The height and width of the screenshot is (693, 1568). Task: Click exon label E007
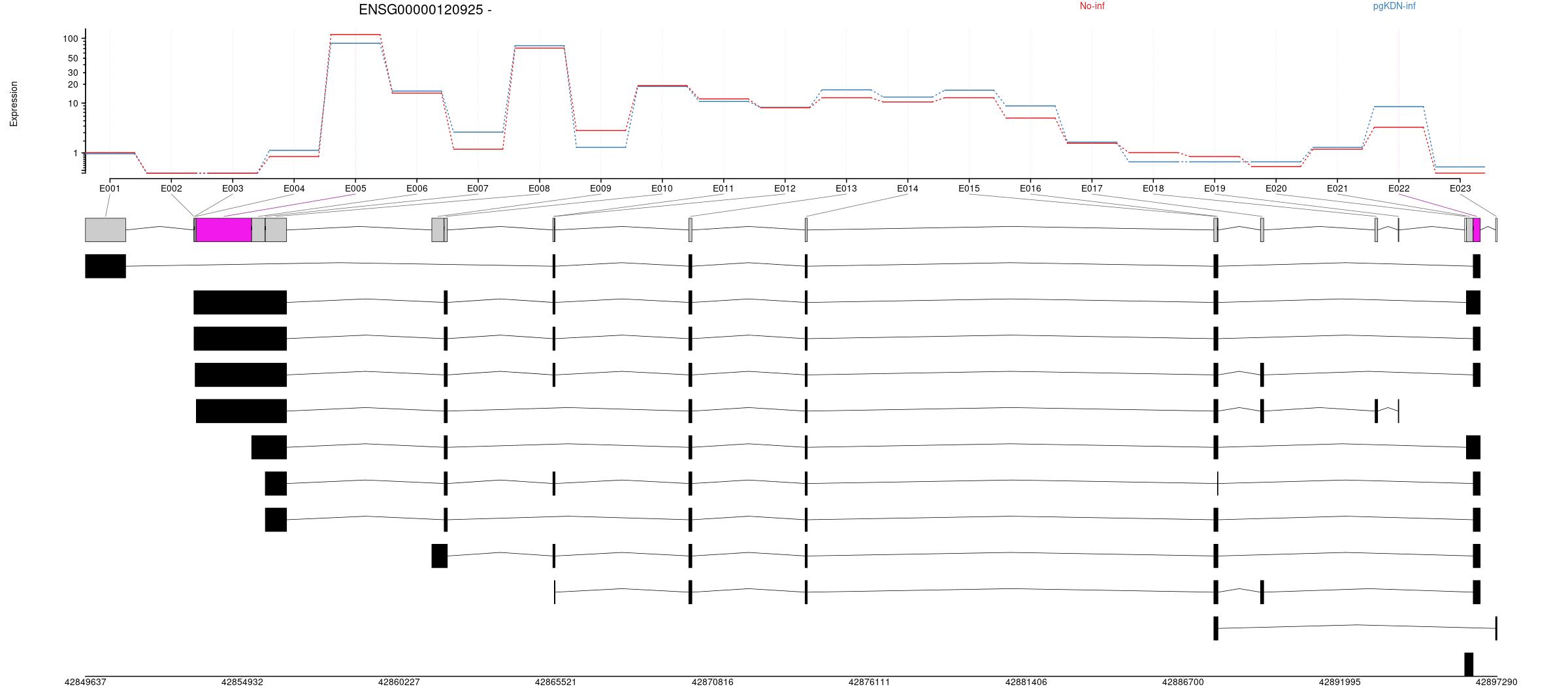pyautogui.click(x=478, y=188)
